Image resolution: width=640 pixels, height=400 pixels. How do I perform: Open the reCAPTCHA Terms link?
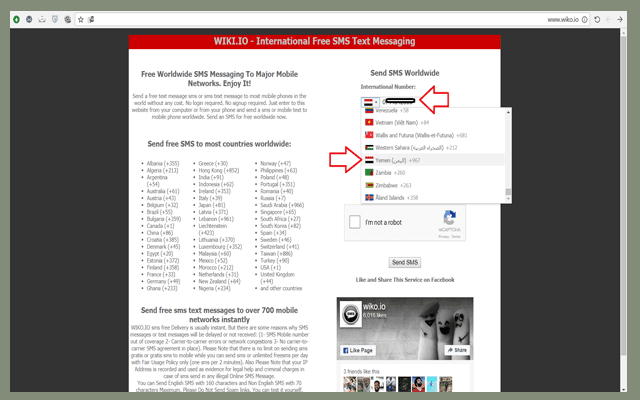pos(456,236)
